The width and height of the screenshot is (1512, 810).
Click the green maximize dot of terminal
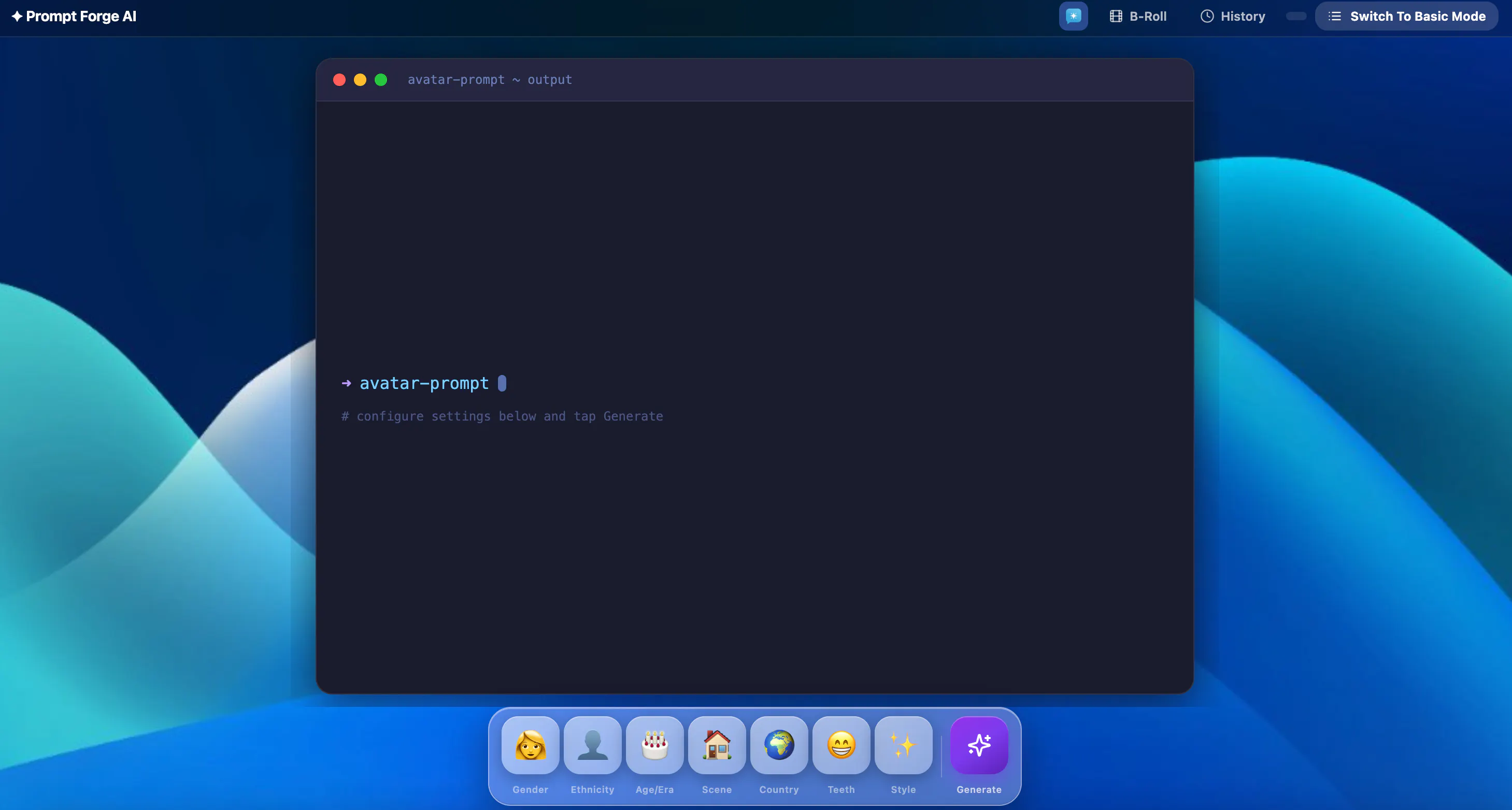(x=381, y=80)
